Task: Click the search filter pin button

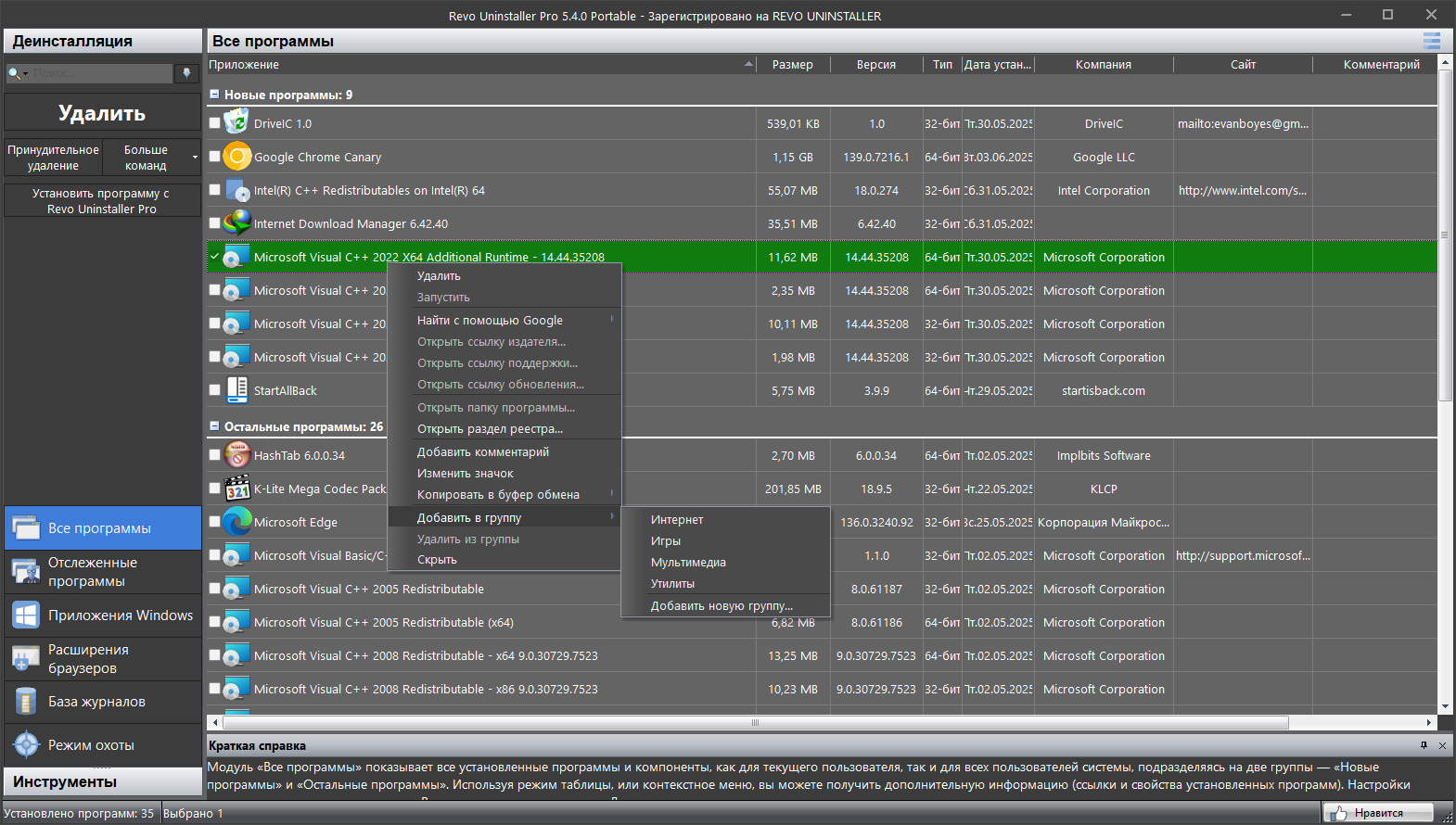Action: coord(186,73)
